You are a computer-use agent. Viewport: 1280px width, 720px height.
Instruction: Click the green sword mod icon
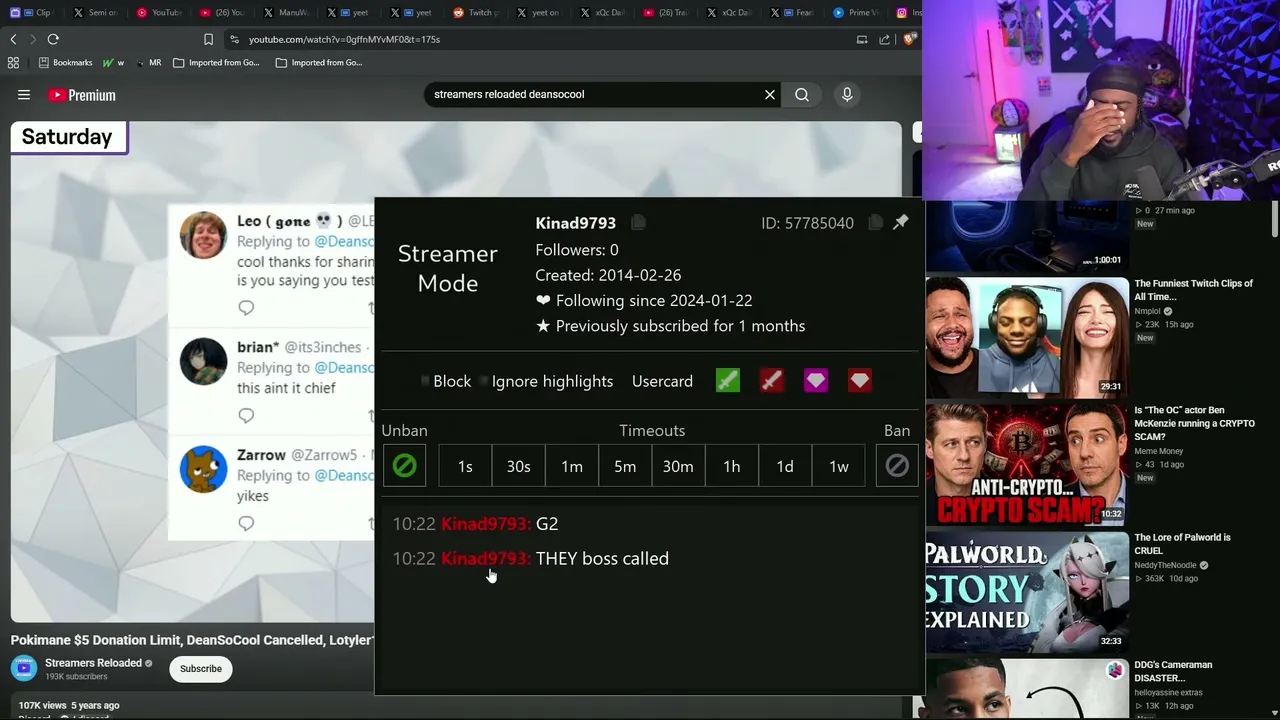coord(728,381)
